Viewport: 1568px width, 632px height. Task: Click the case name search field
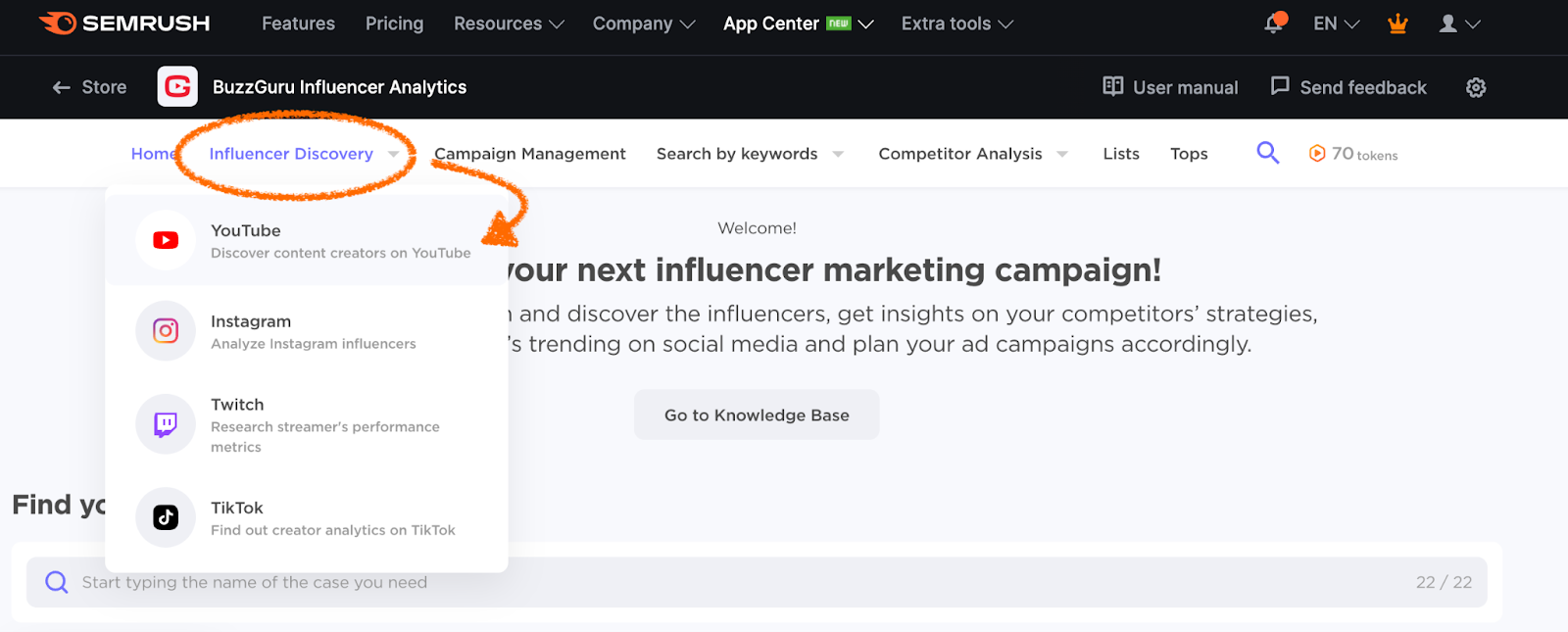[757, 582]
